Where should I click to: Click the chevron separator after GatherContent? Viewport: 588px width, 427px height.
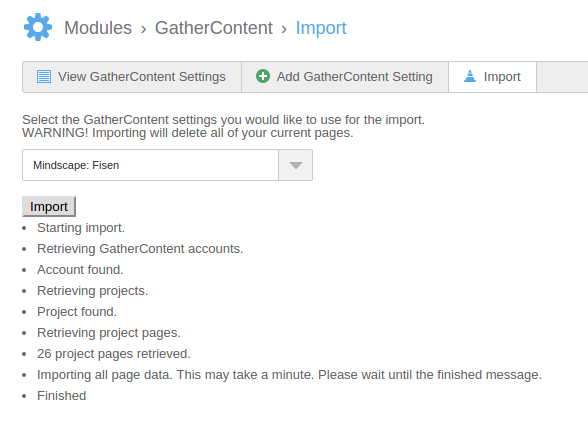click(x=284, y=29)
